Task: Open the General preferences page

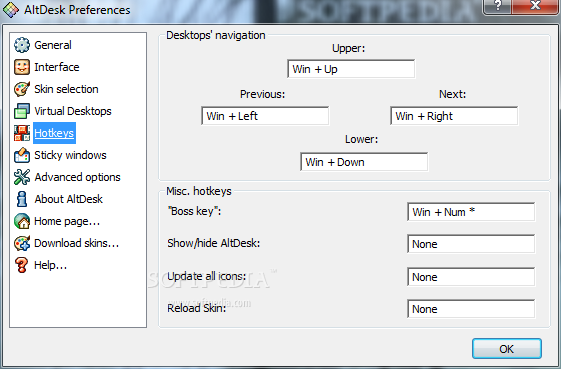Action: tap(53, 45)
